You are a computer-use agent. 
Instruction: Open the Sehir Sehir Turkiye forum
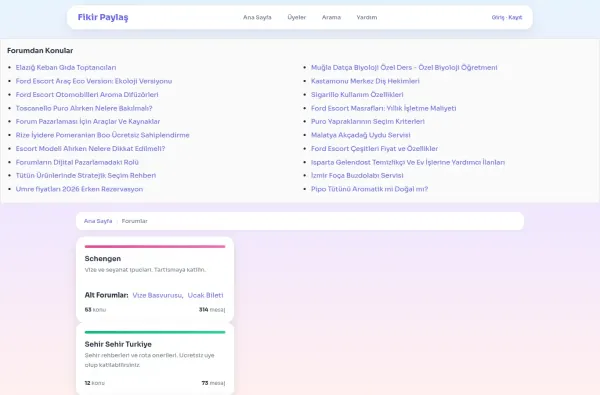(118, 344)
